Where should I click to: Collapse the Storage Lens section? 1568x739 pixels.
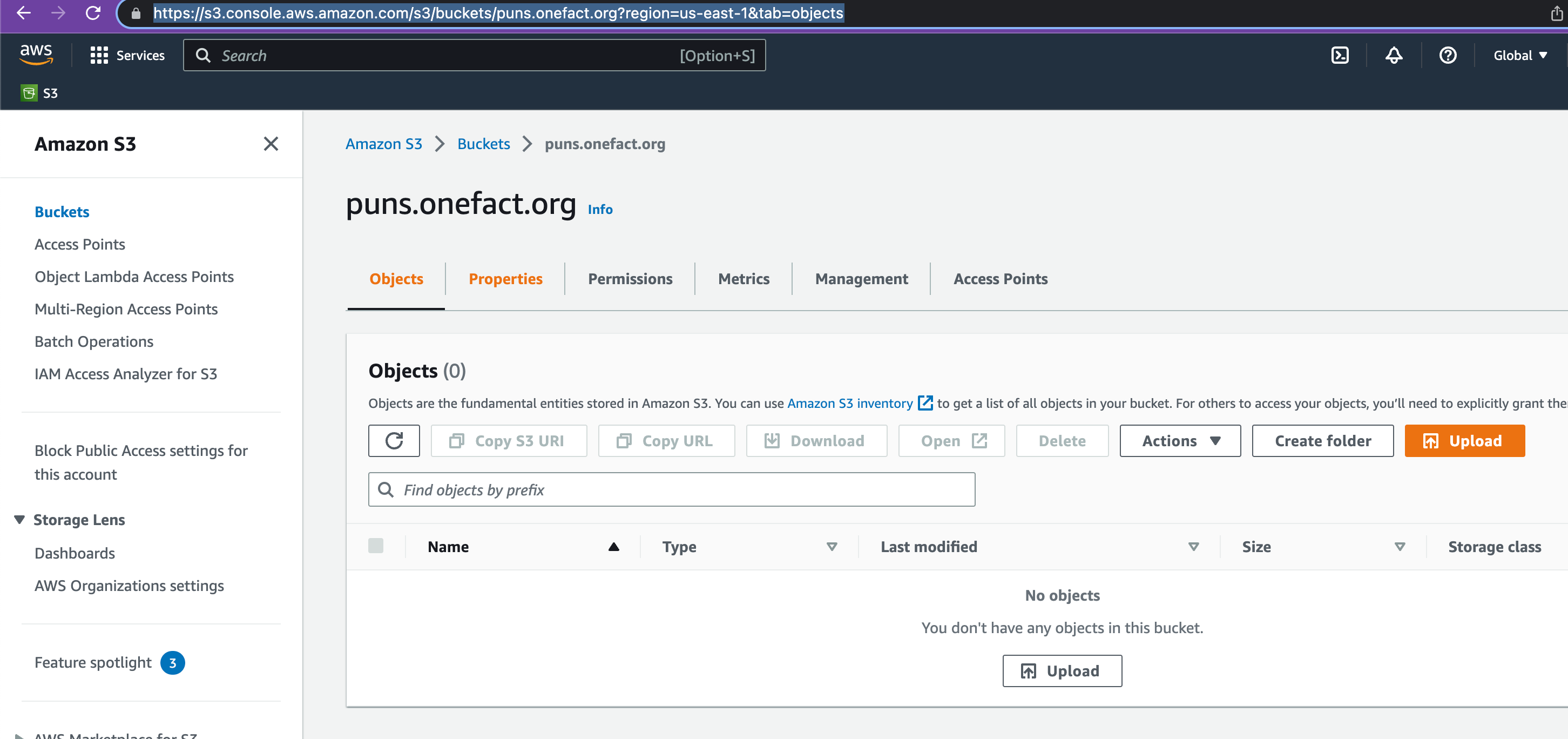click(x=19, y=520)
